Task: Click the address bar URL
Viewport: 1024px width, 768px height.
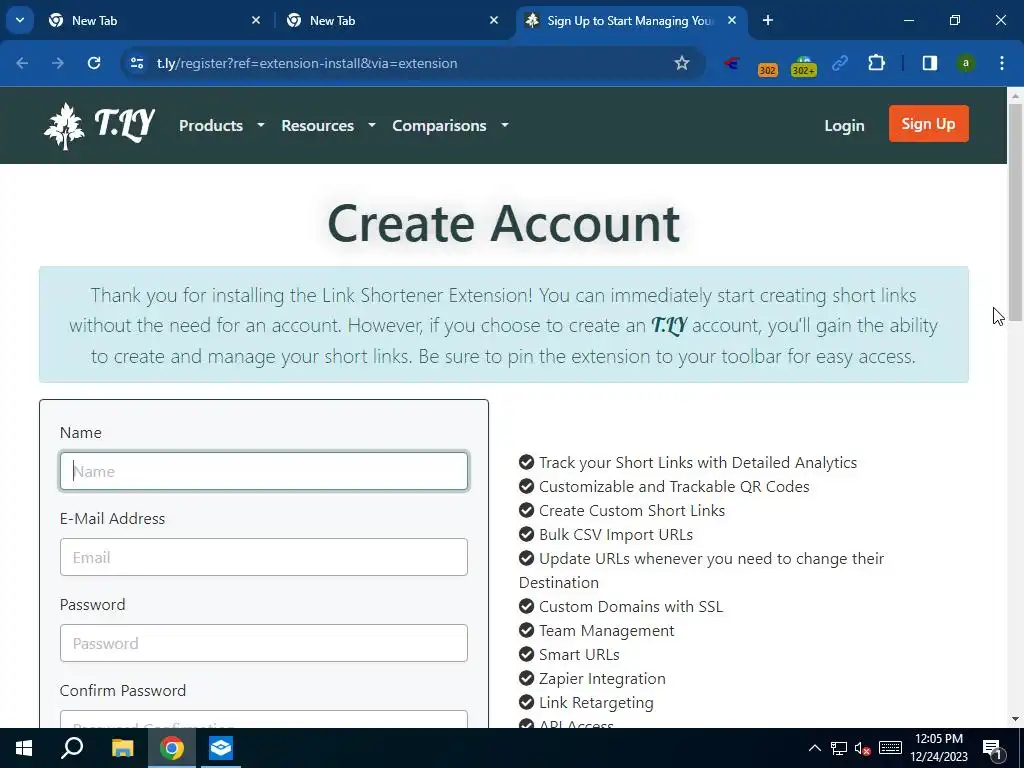Action: (x=307, y=63)
